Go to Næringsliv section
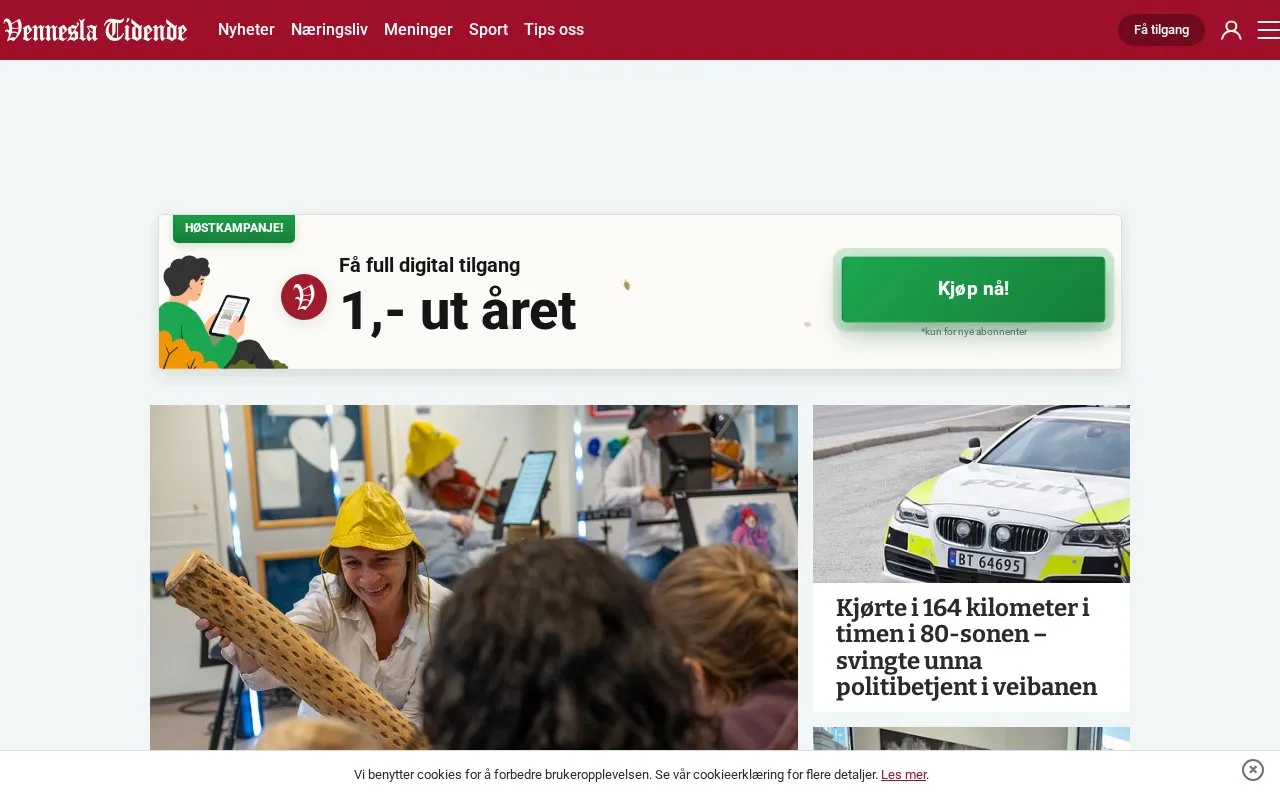The image size is (1280, 800). coord(329,30)
